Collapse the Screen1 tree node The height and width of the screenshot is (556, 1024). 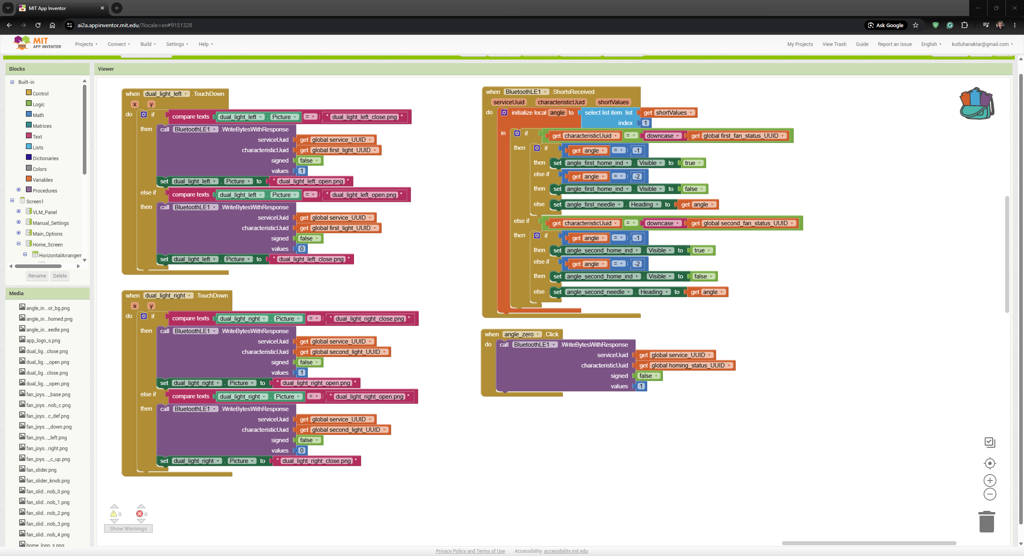point(12,201)
